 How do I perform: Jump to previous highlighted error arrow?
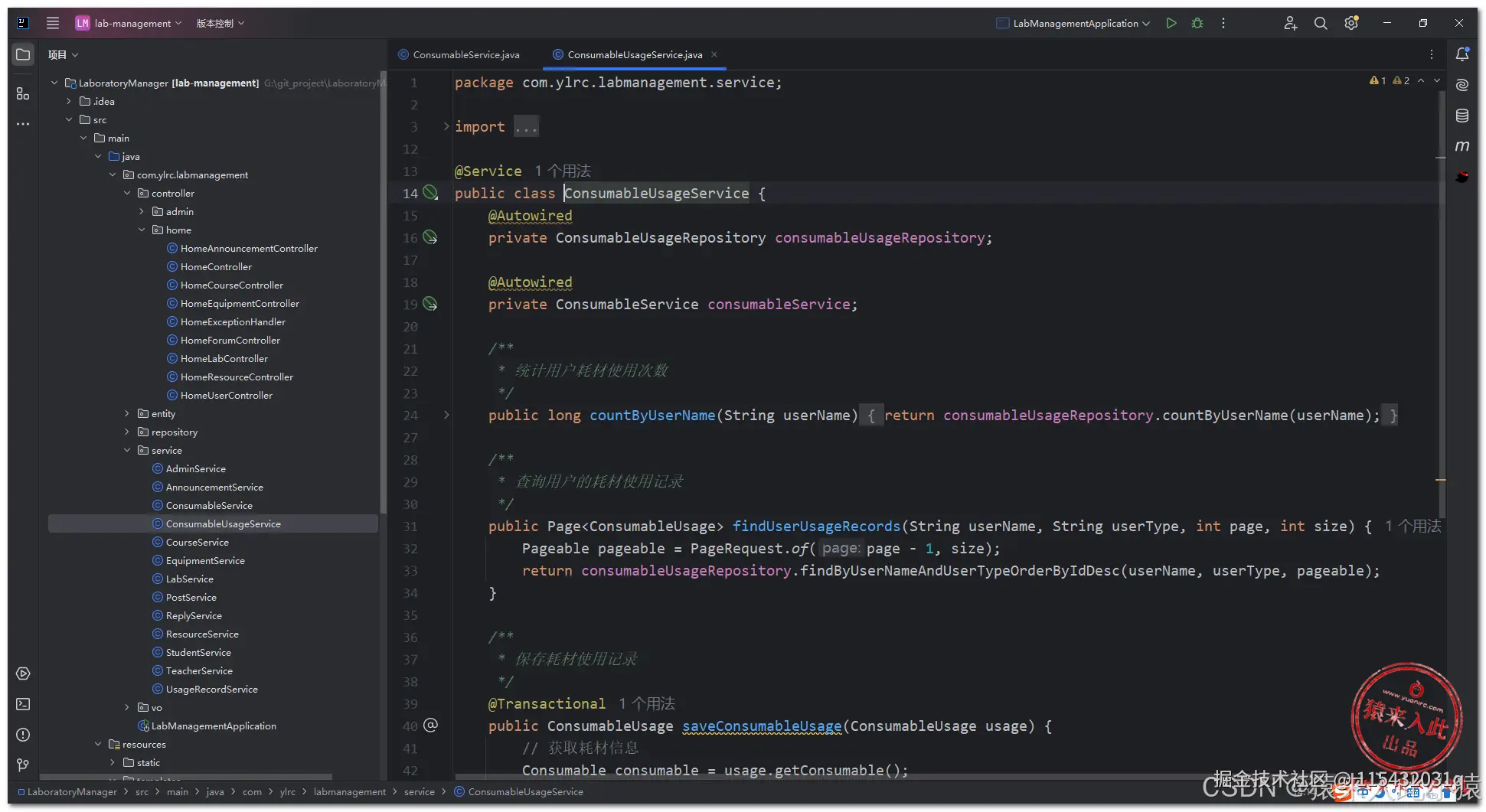tap(1421, 80)
